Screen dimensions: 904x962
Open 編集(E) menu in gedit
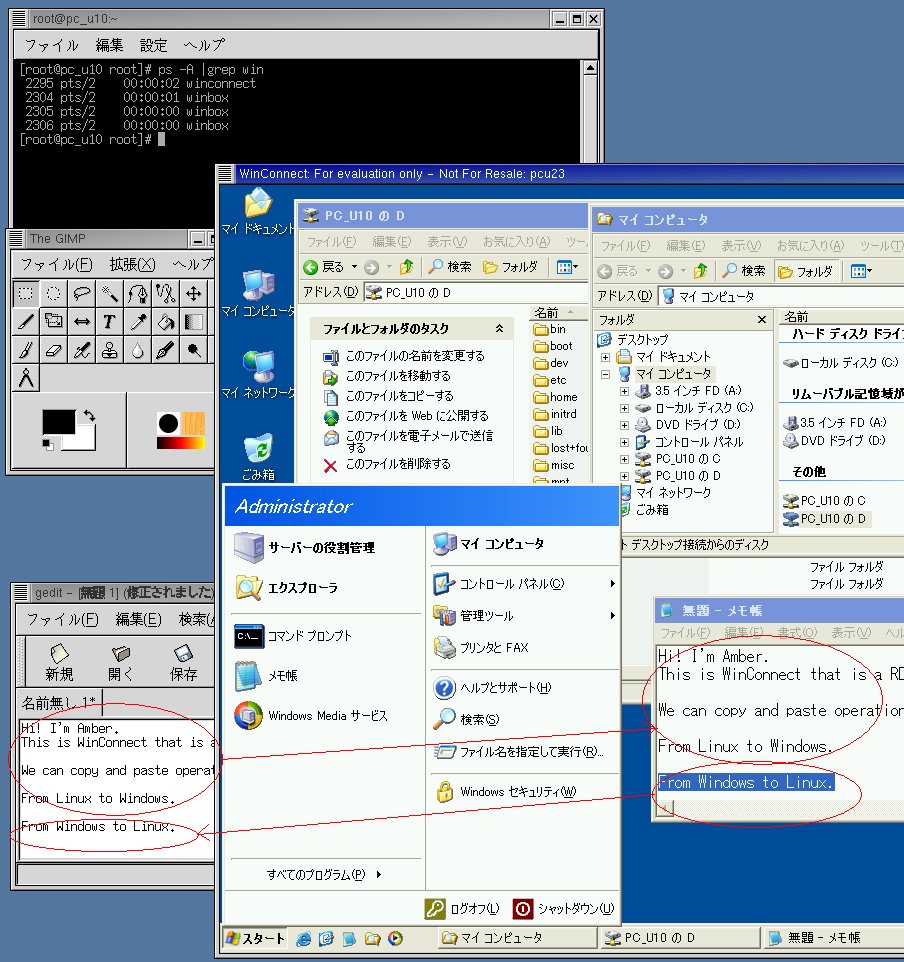pos(138,620)
